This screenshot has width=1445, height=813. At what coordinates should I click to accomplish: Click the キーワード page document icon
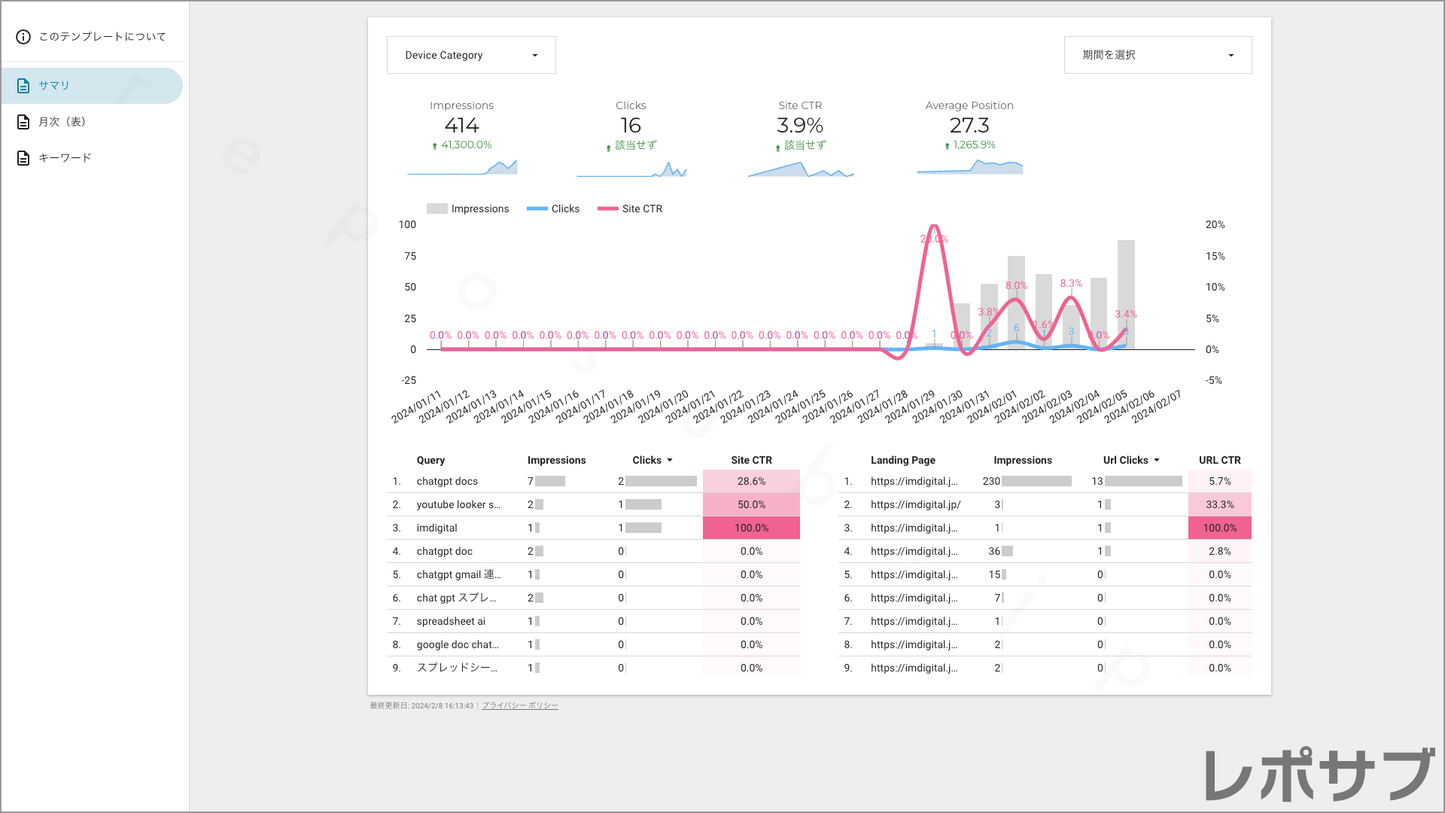(x=23, y=158)
